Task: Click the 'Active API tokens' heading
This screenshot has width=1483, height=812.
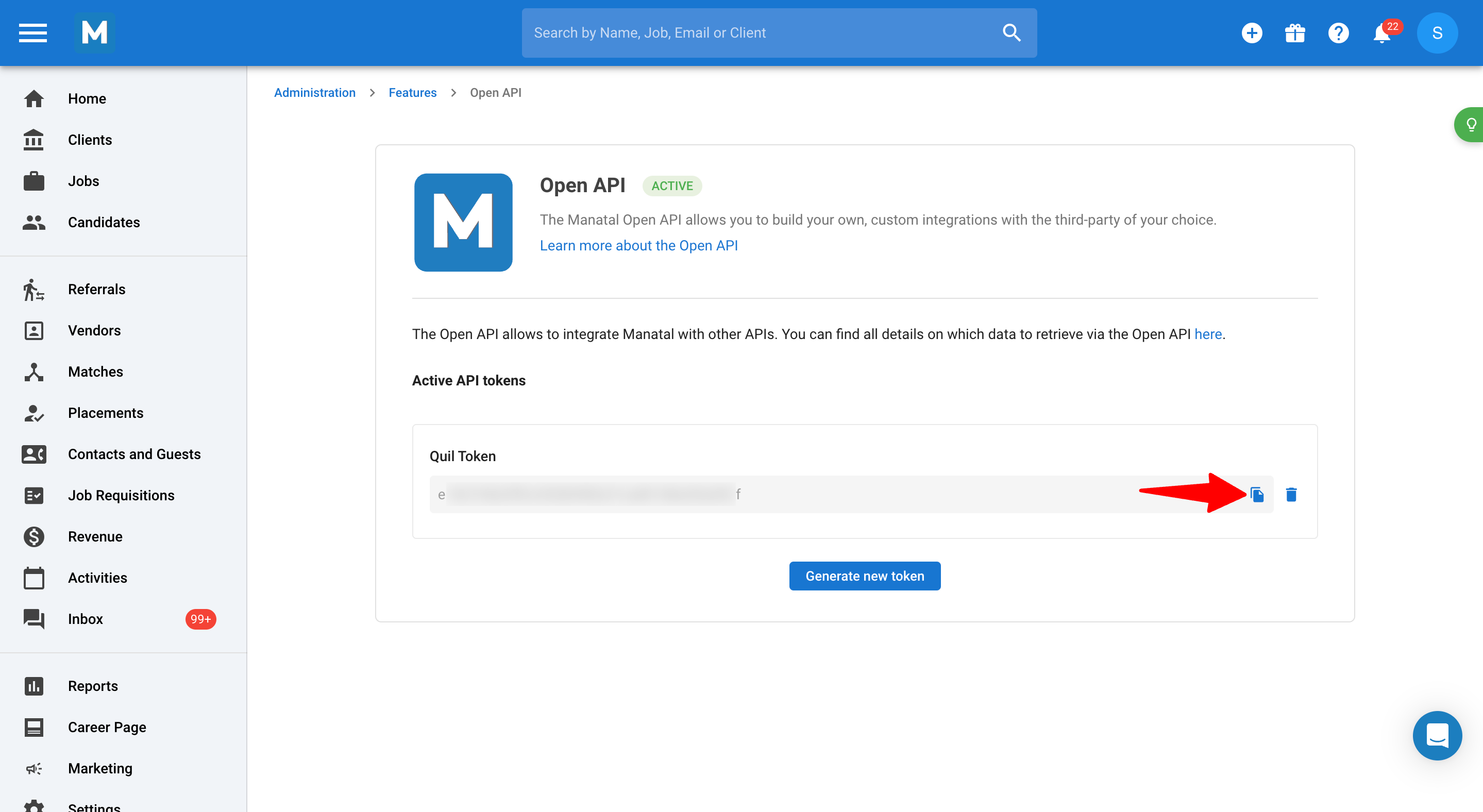Action: [x=468, y=380]
